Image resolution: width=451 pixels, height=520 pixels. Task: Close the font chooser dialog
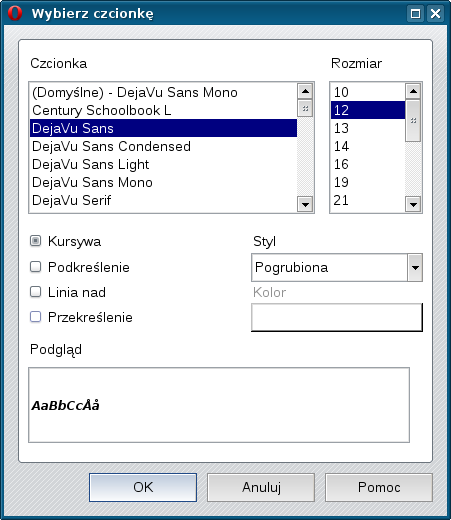pos(435,14)
